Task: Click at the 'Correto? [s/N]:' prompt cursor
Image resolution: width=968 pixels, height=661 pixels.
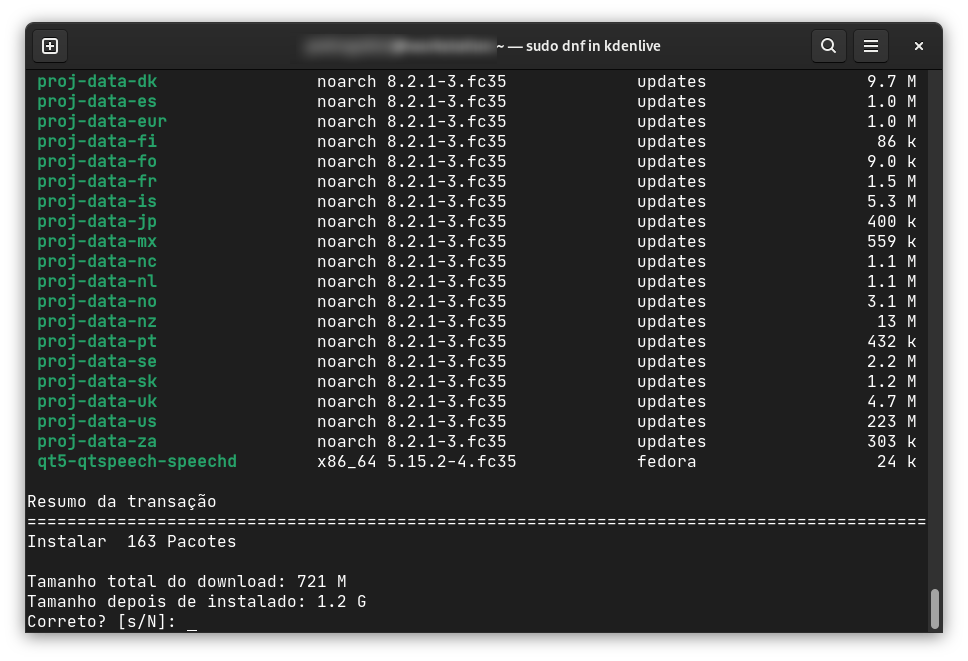Action: point(191,622)
